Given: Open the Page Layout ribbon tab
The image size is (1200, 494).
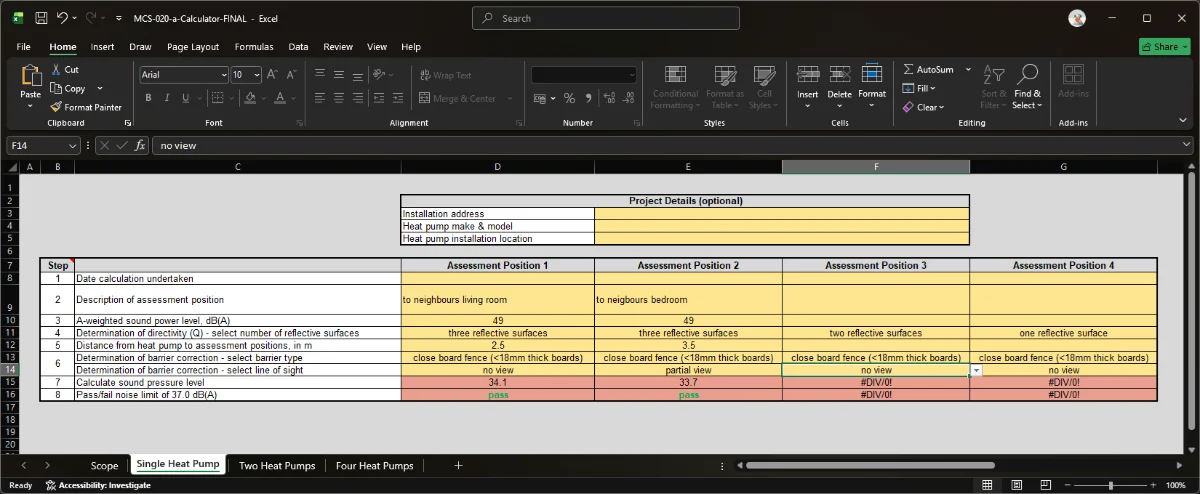Looking at the screenshot, I should [x=193, y=47].
